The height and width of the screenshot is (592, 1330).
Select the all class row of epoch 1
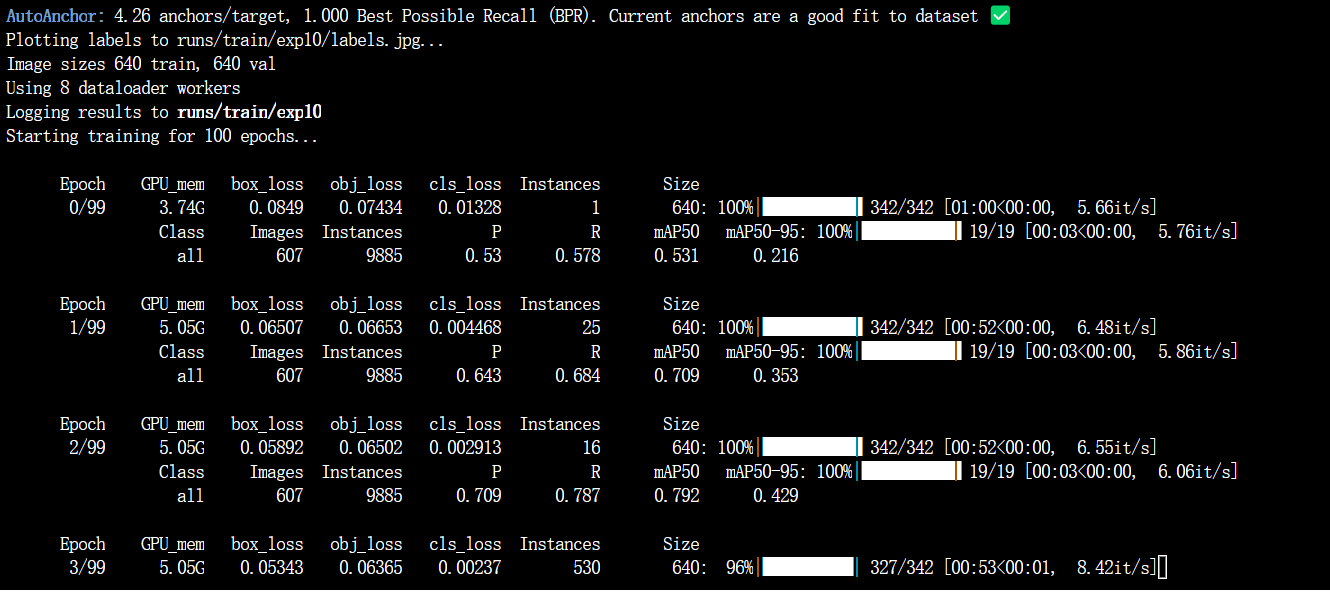point(190,375)
